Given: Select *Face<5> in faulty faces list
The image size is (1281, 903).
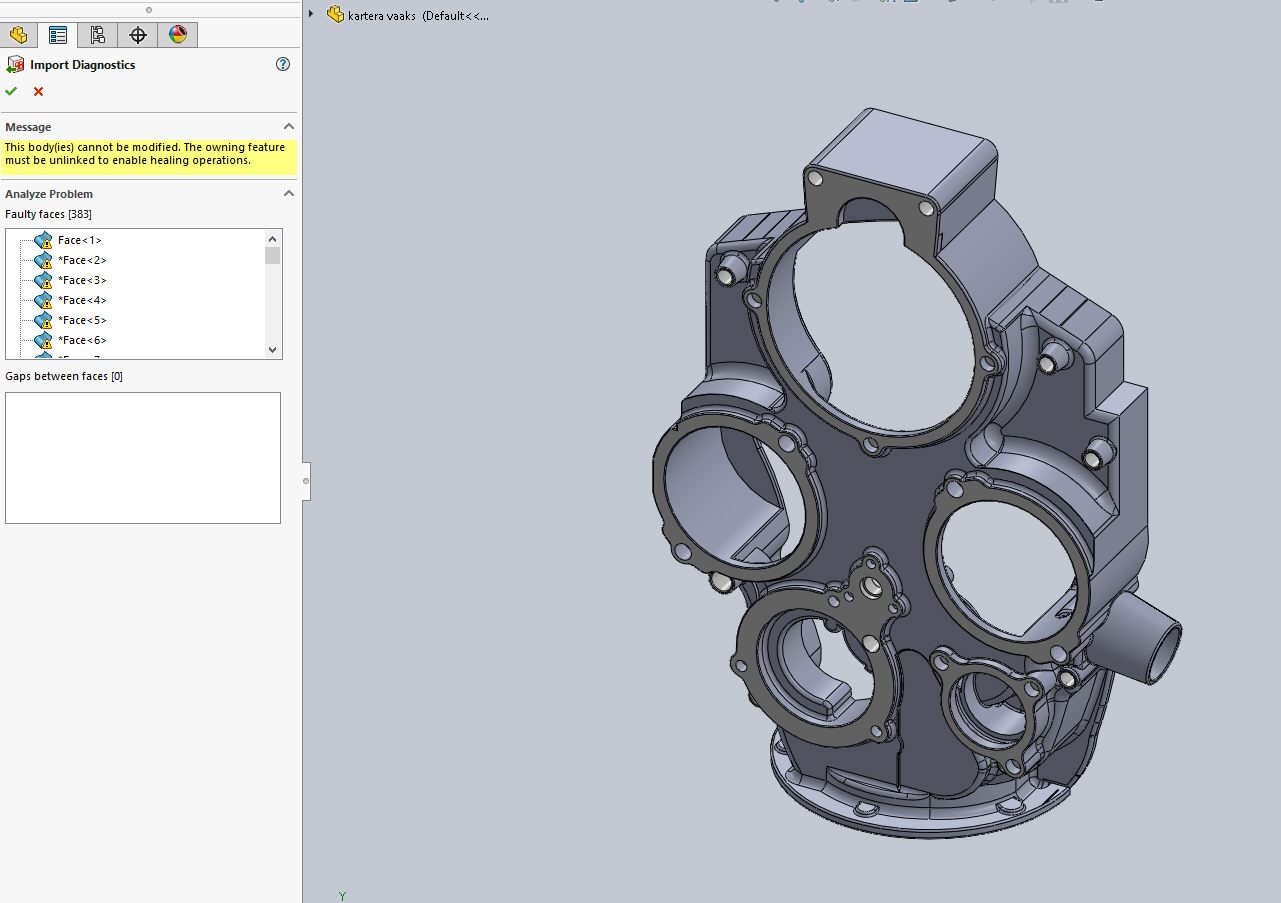Looking at the screenshot, I should click(82, 320).
